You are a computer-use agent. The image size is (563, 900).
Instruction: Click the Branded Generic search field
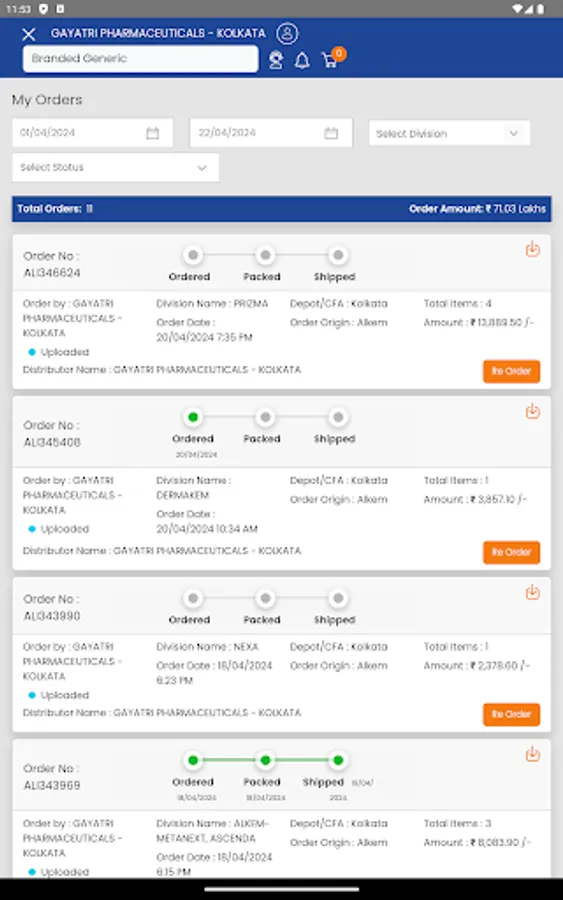141,59
